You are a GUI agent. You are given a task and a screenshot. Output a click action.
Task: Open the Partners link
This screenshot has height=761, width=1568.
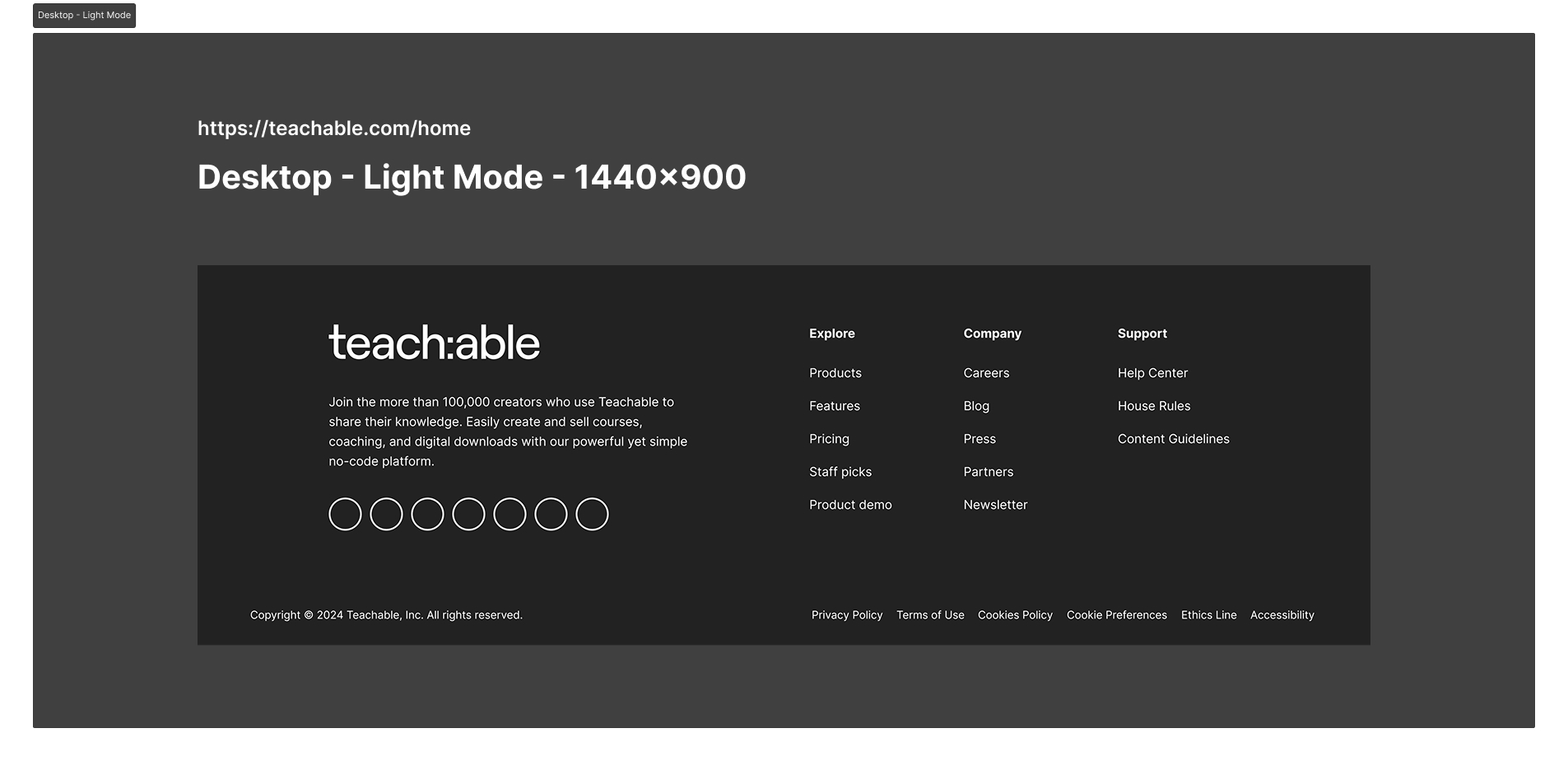click(x=989, y=472)
